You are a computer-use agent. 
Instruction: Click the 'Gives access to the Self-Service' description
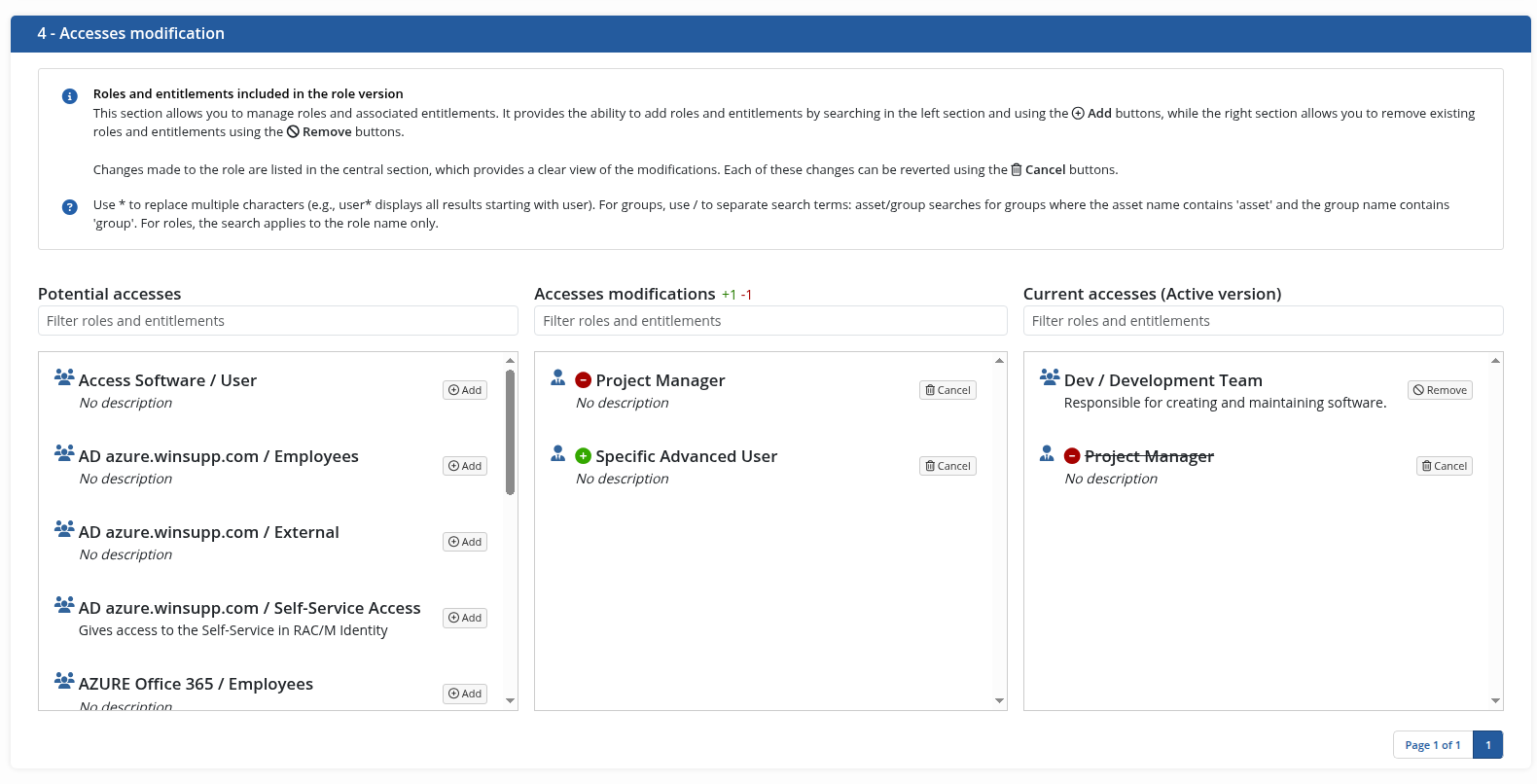233,630
